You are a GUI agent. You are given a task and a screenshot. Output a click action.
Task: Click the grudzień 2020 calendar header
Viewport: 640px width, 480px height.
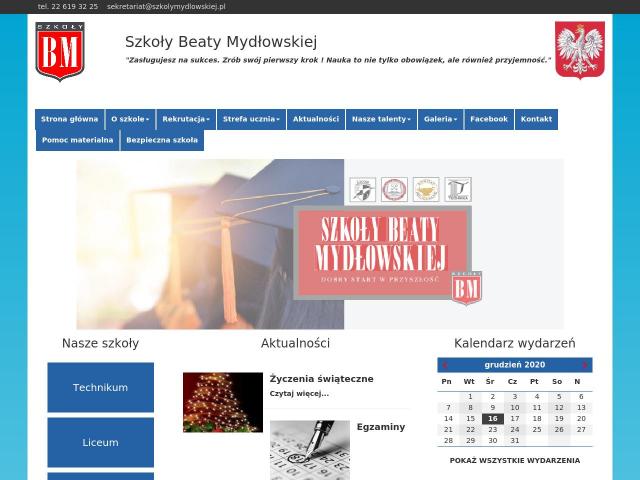(x=515, y=365)
